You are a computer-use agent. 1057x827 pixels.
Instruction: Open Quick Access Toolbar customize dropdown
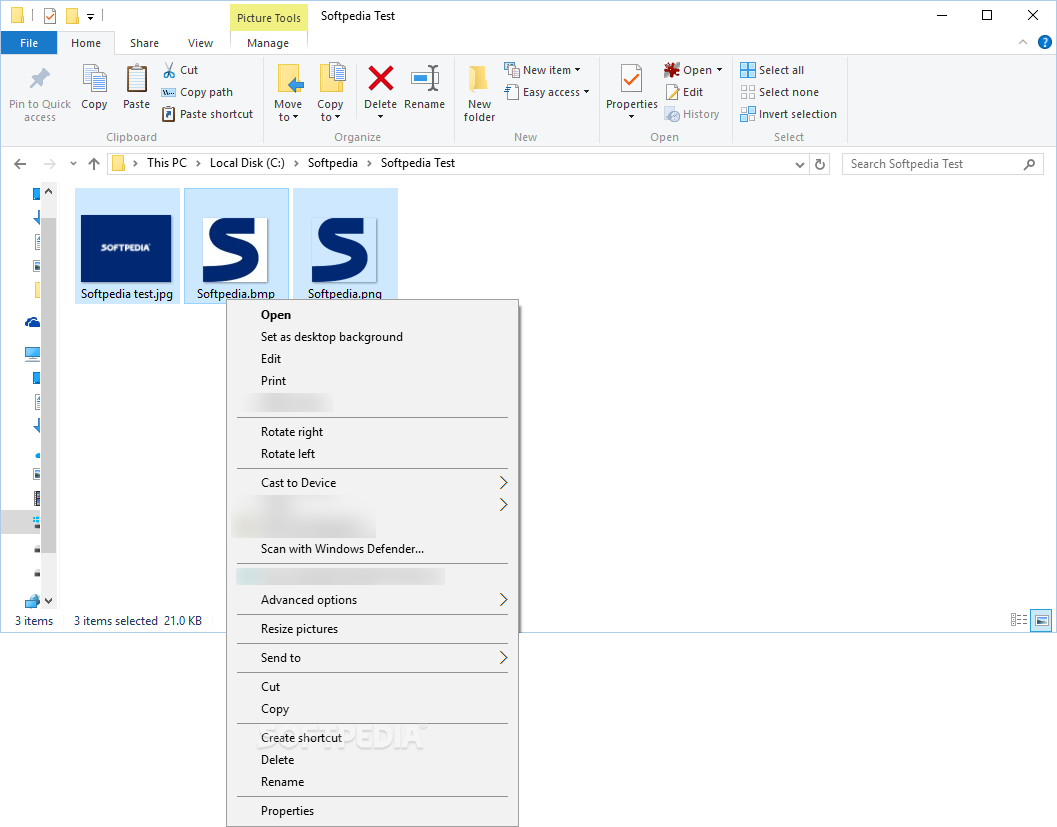(x=90, y=16)
